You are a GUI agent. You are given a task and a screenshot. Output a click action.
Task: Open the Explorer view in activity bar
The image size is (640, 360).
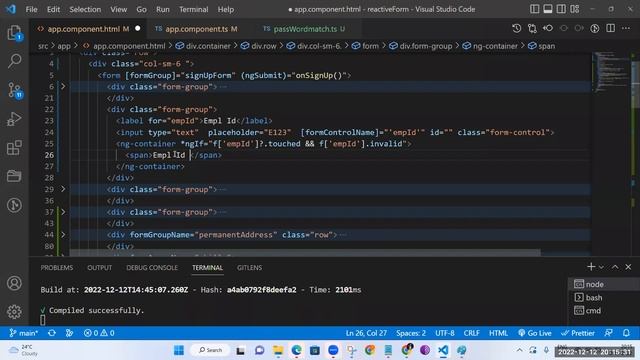[14, 33]
